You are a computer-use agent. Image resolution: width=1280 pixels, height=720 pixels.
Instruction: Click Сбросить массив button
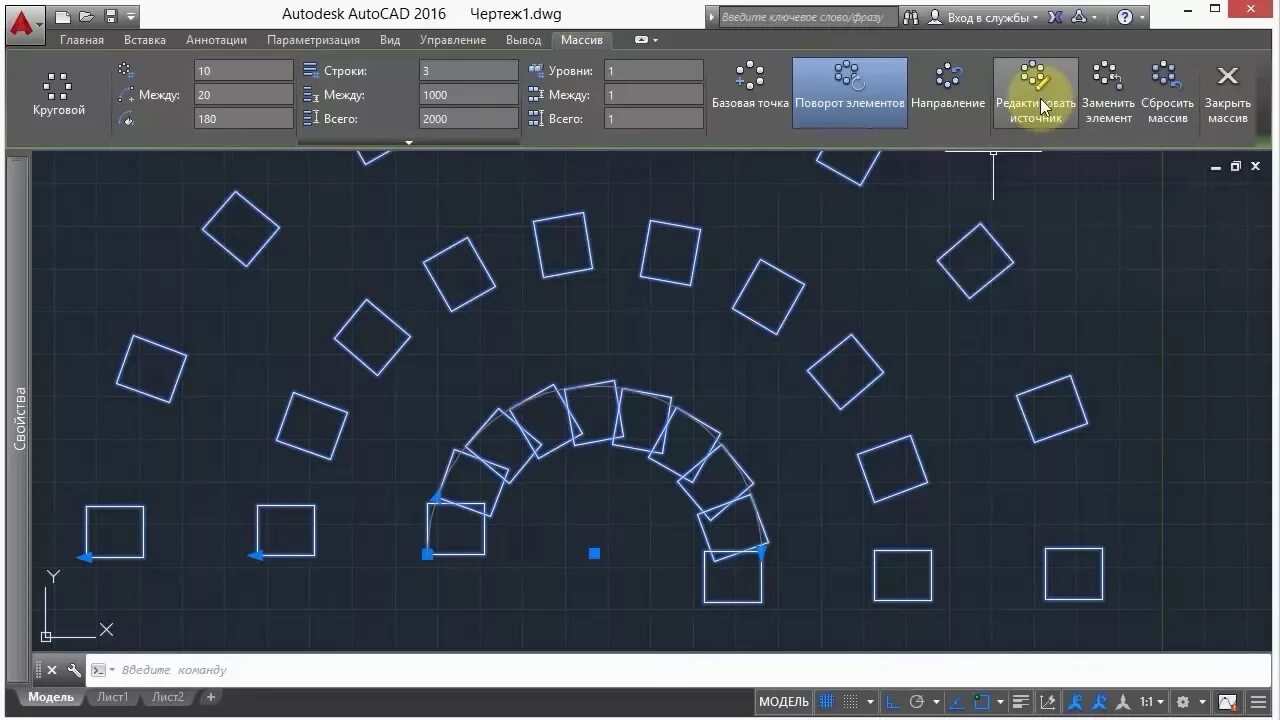click(1167, 92)
